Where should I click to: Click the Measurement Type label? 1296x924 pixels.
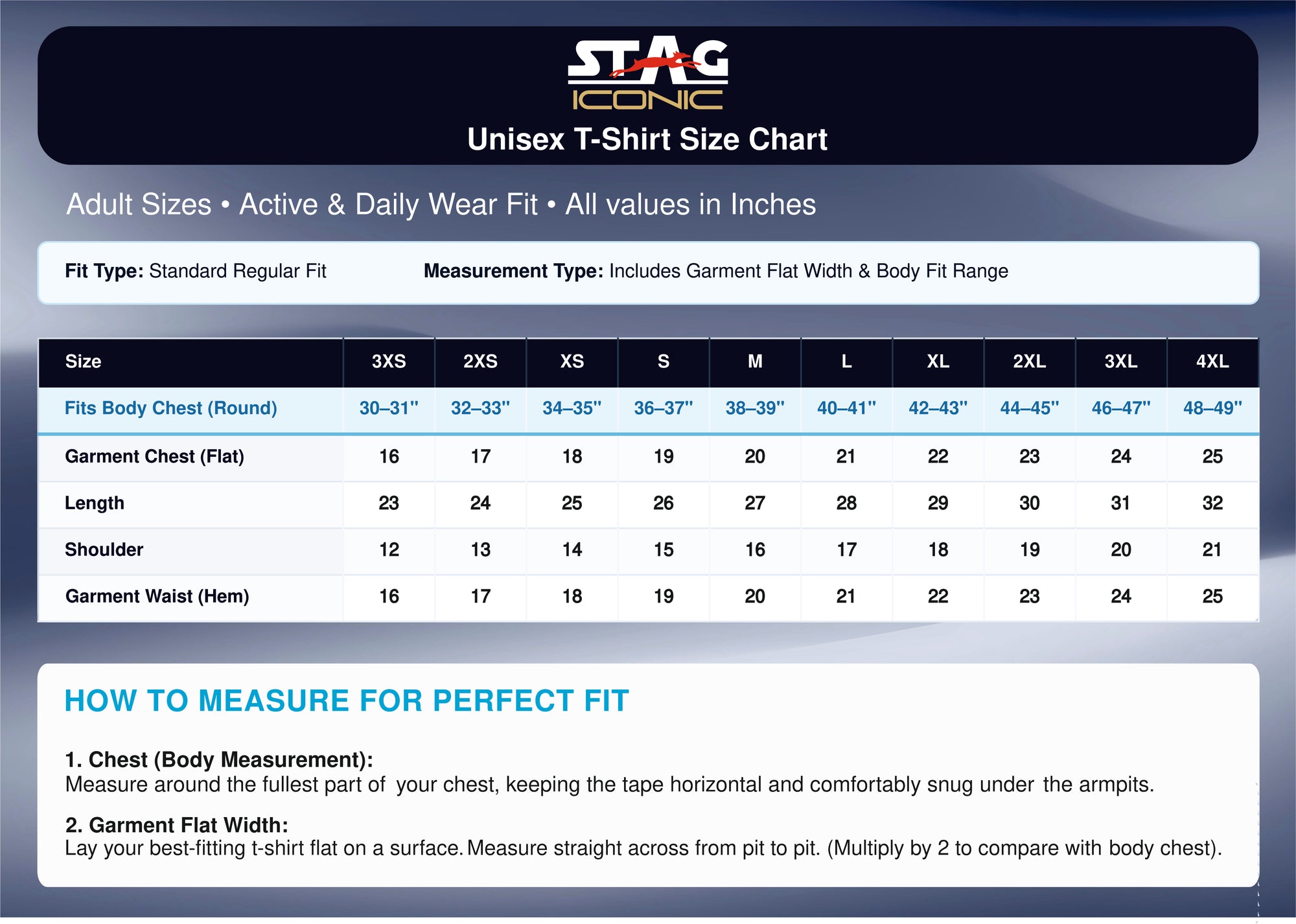pyautogui.click(x=513, y=271)
